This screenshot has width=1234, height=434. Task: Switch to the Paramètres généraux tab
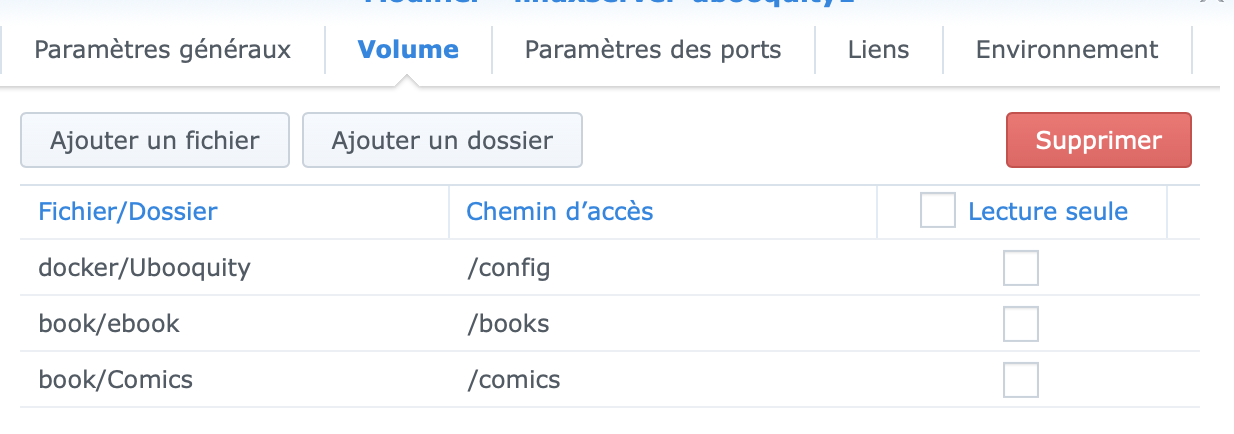pos(163,50)
